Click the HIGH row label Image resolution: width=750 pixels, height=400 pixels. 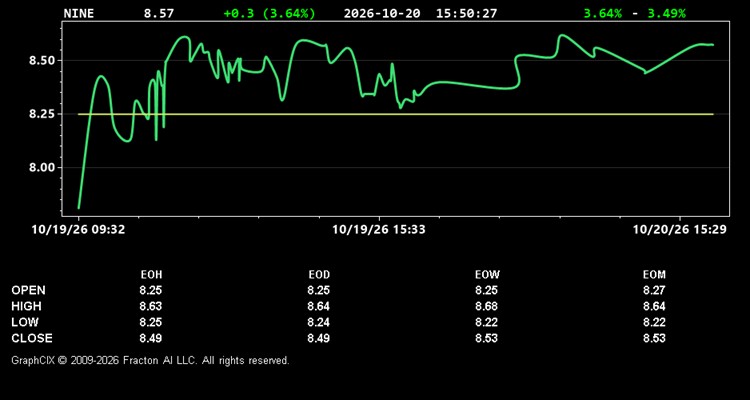coord(26,306)
